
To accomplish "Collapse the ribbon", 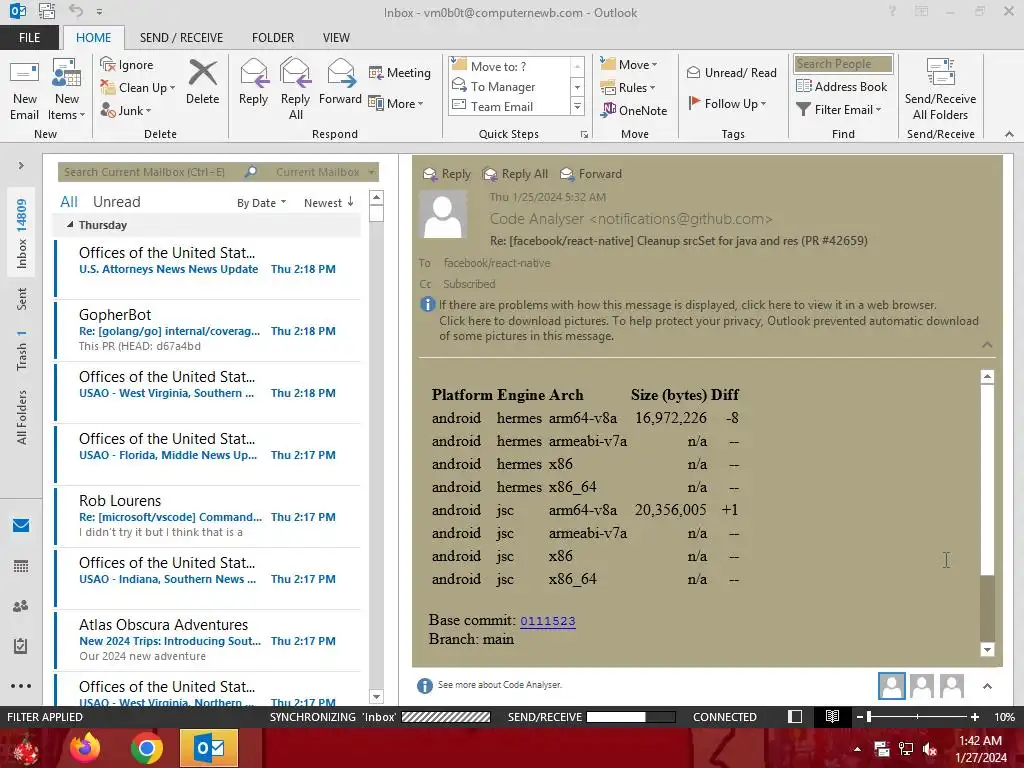I will tap(1009, 134).
